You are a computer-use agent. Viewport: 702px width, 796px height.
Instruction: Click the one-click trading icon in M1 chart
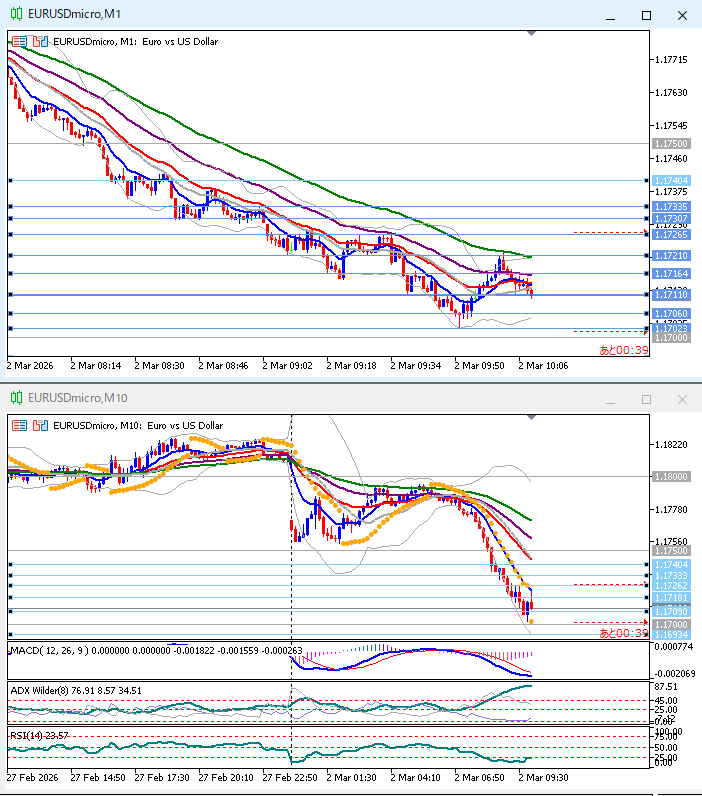40,41
